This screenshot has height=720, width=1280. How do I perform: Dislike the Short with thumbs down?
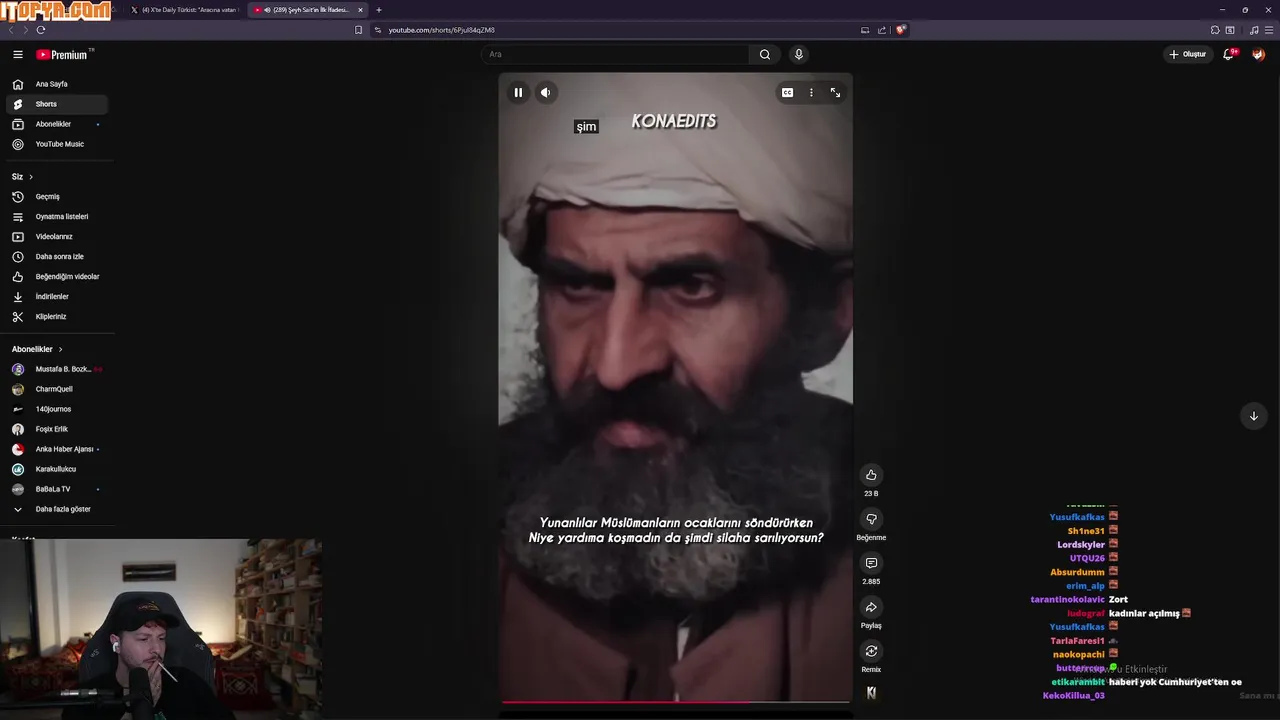coord(871,519)
